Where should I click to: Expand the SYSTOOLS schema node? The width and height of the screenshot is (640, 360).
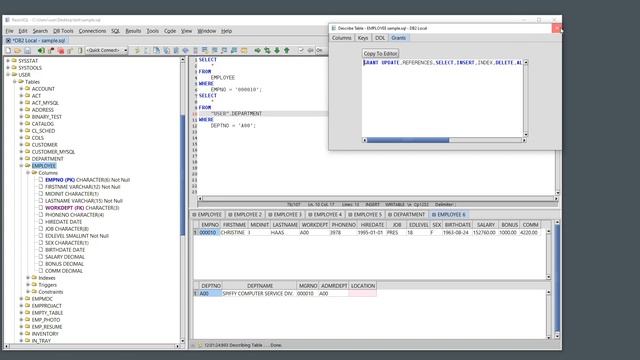(x=8, y=68)
